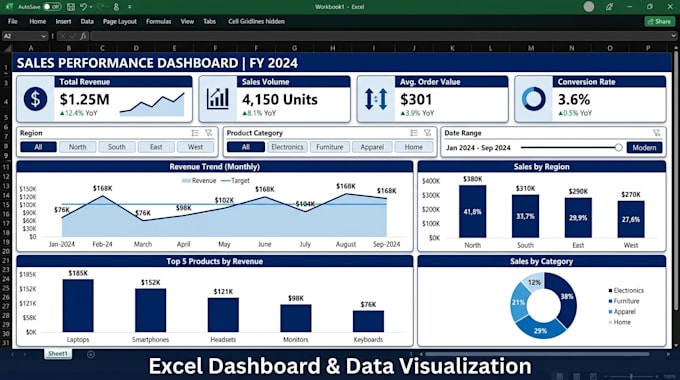Click the user account avatar
Image resolution: width=680 pixels, height=380 pixels.
coord(588,7)
